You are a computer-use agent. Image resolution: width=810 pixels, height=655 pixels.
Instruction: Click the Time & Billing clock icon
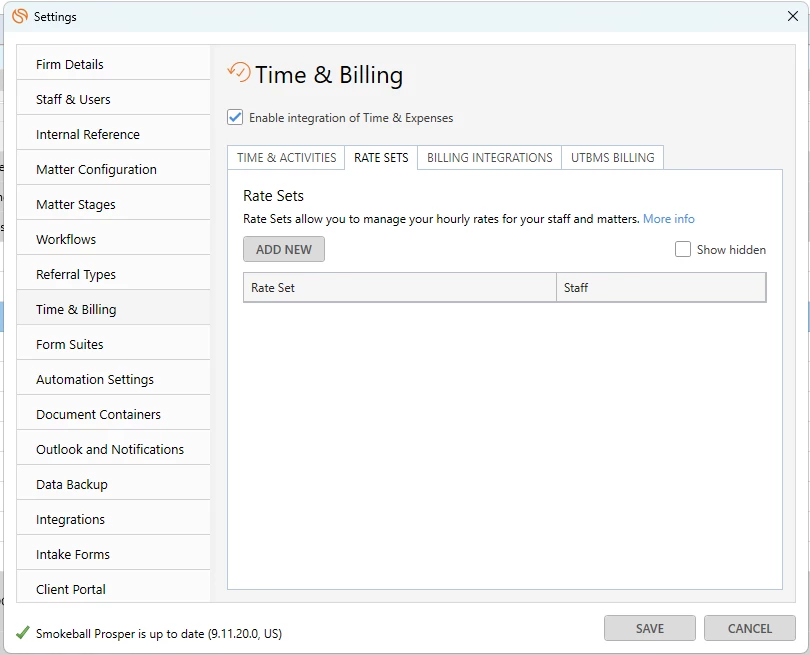pos(239,72)
